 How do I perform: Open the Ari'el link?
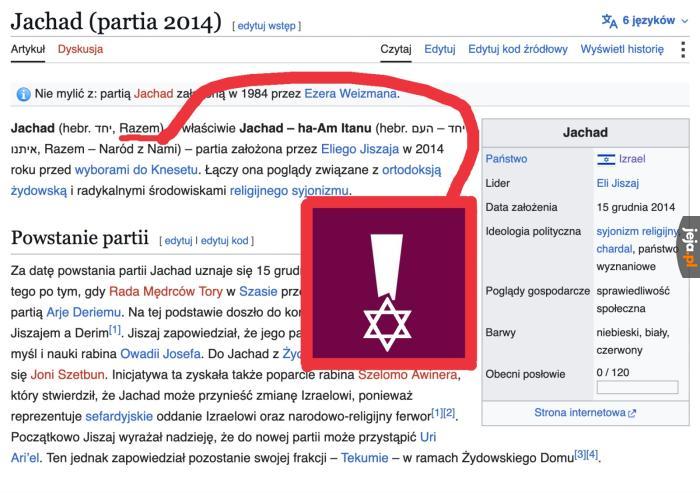(25, 458)
